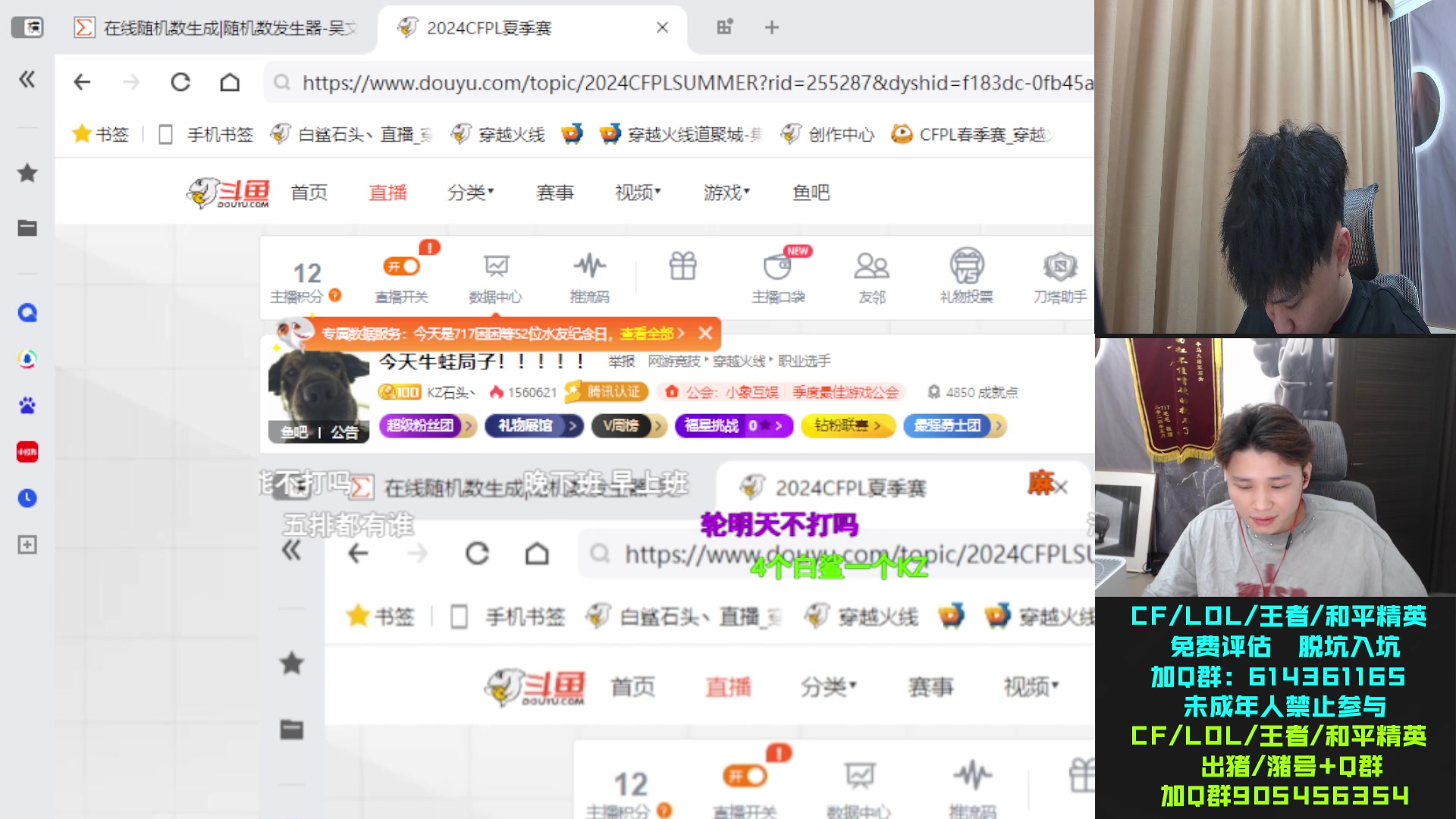Open the tab manager icon beside tabs

[724, 27]
